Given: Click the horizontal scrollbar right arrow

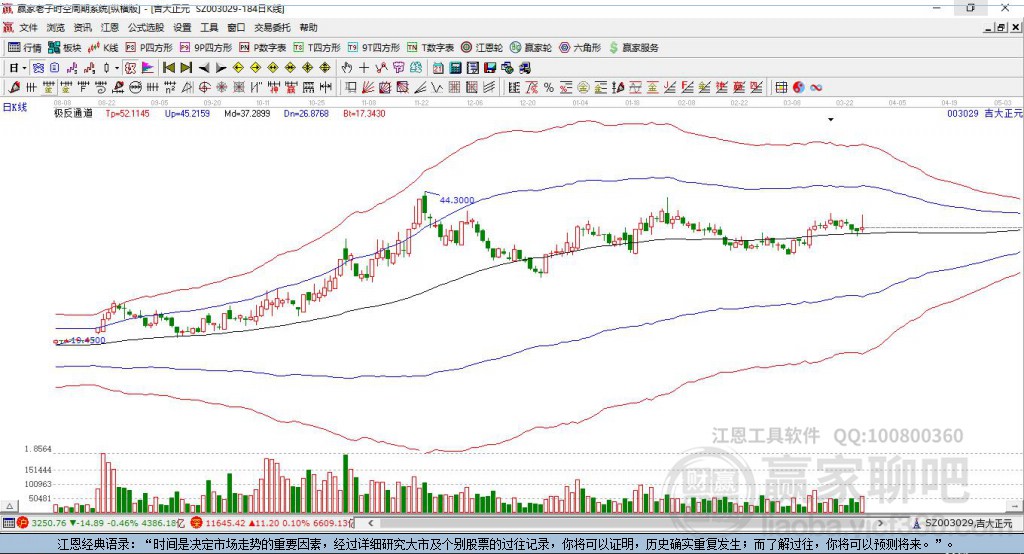Looking at the screenshot, I should click(880, 523).
